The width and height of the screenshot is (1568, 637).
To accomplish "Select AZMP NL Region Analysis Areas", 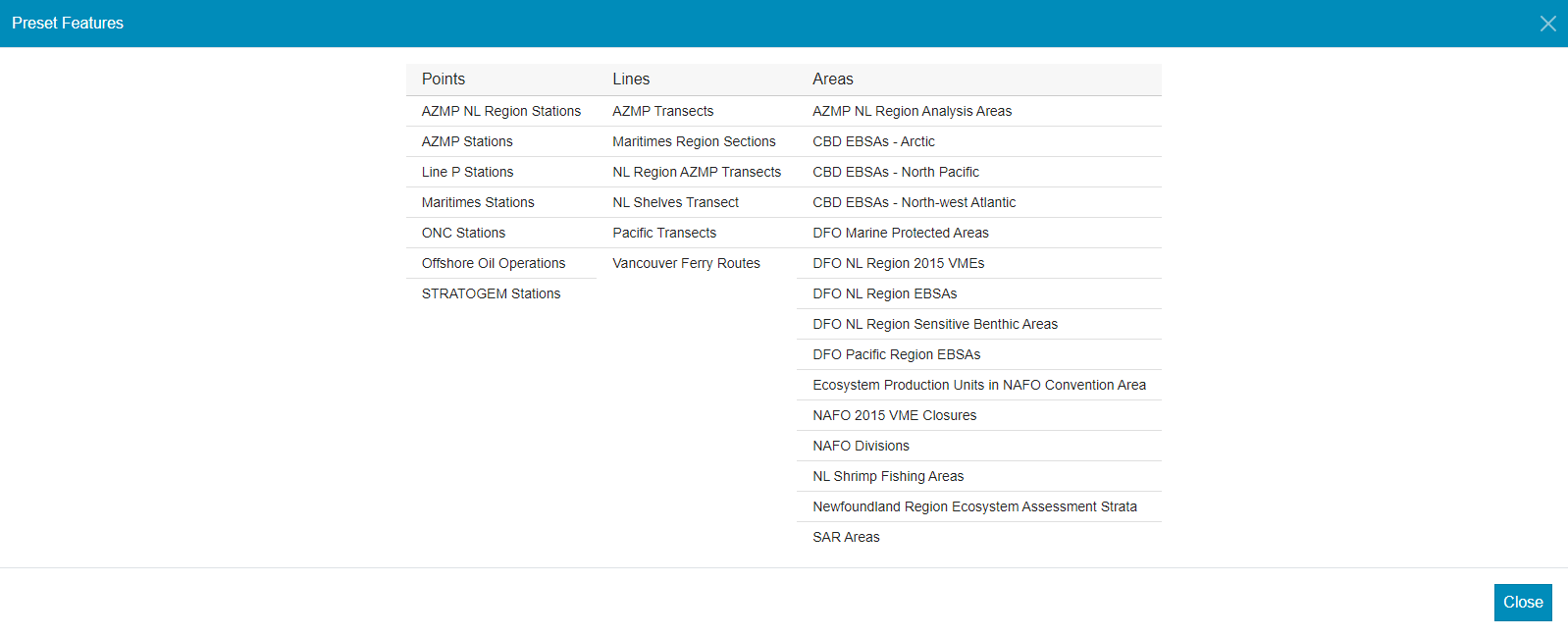I will tap(979, 111).
